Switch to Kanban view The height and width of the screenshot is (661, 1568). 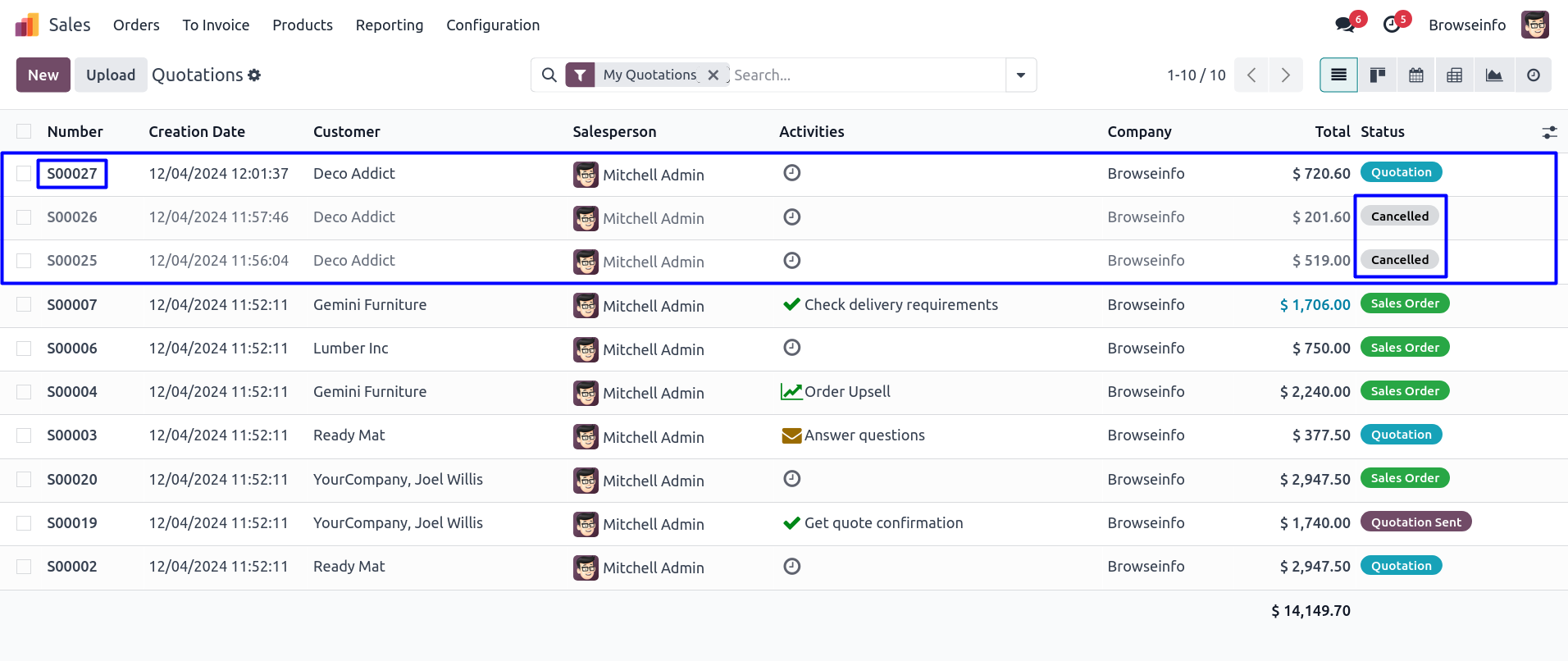pos(1378,75)
